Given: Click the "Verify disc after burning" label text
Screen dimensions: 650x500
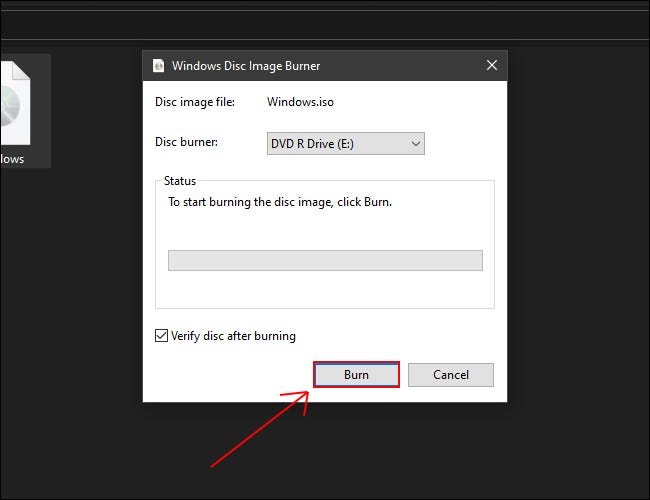Looking at the screenshot, I should pyautogui.click(x=233, y=336).
